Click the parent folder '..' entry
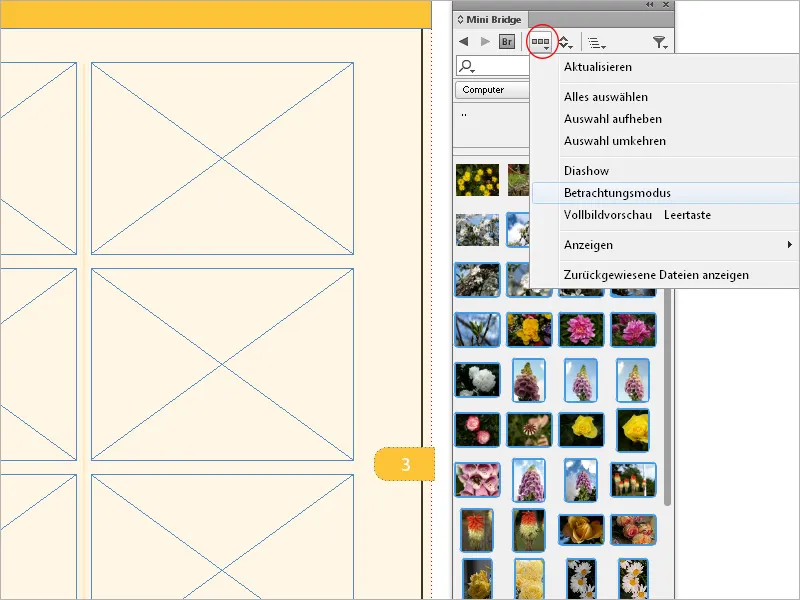Viewport: 800px width, 600px height. (x=464, y=114)
